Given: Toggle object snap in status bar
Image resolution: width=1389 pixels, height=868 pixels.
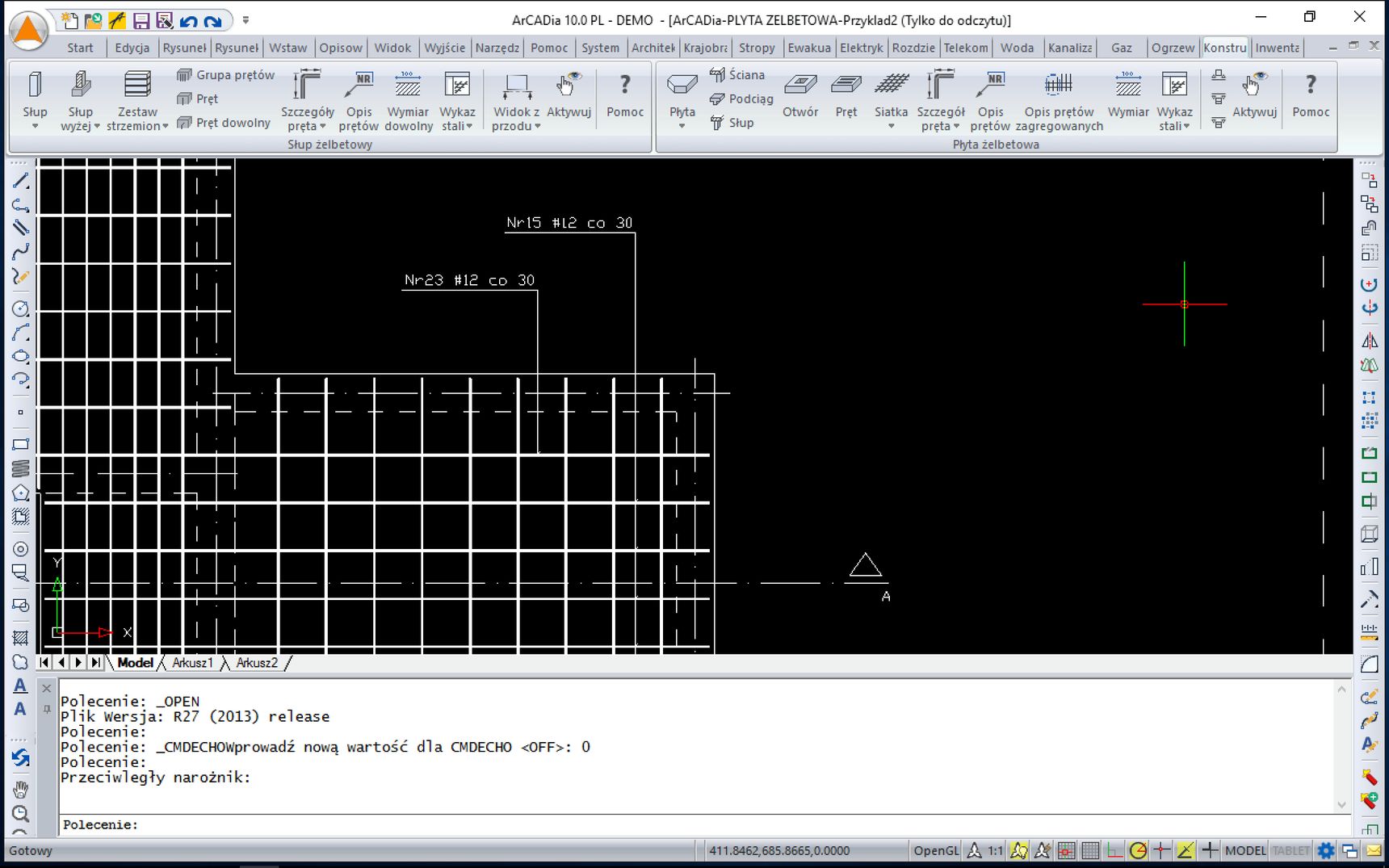Looking at the screenshot, I should point(1162,850).
